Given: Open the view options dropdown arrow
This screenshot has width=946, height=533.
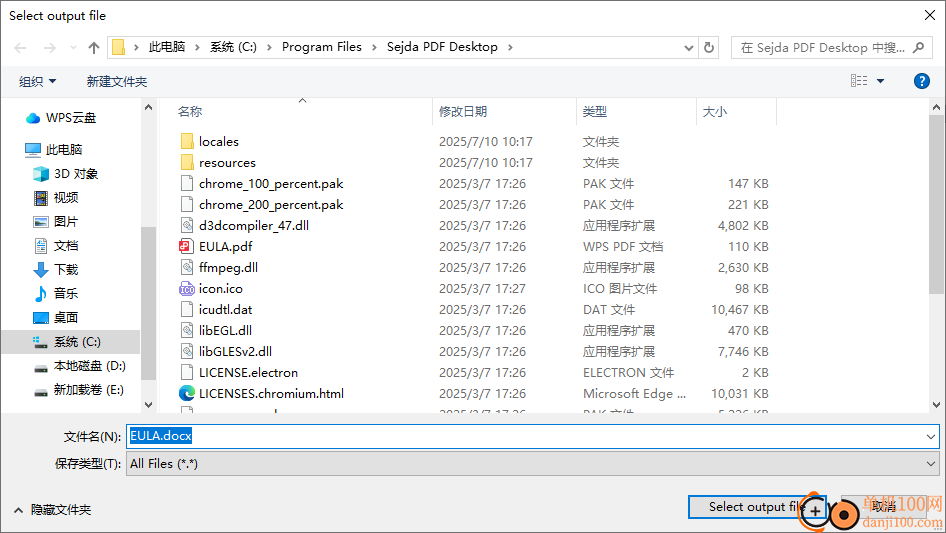Looking at the screenshot, I should click(x=880, y=81).
